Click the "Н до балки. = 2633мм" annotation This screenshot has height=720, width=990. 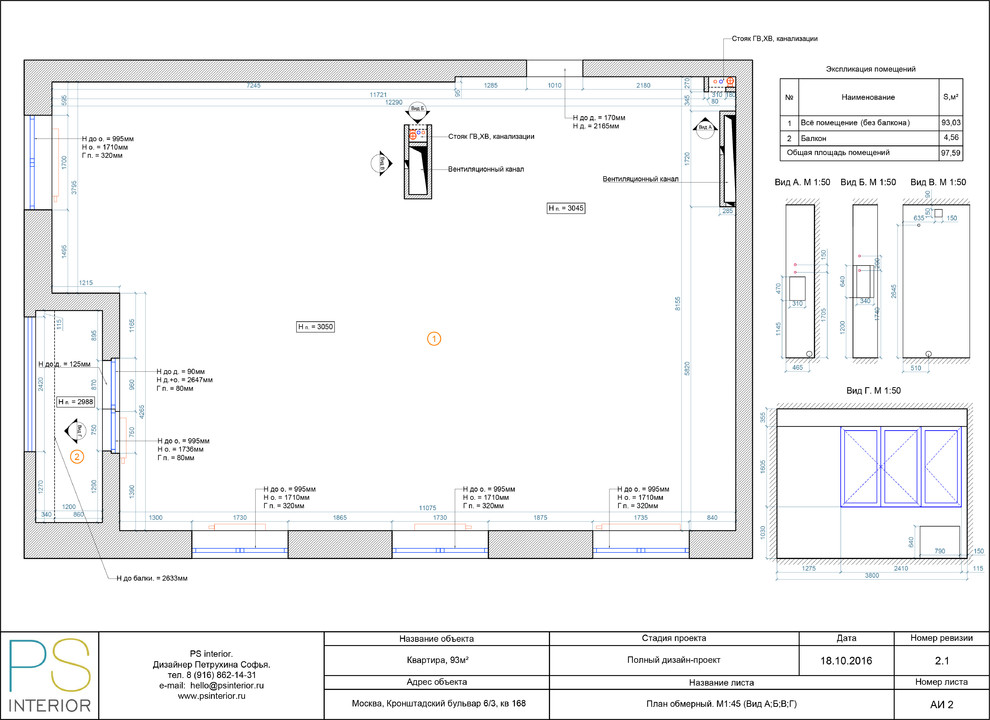click(x=152, y=578)
